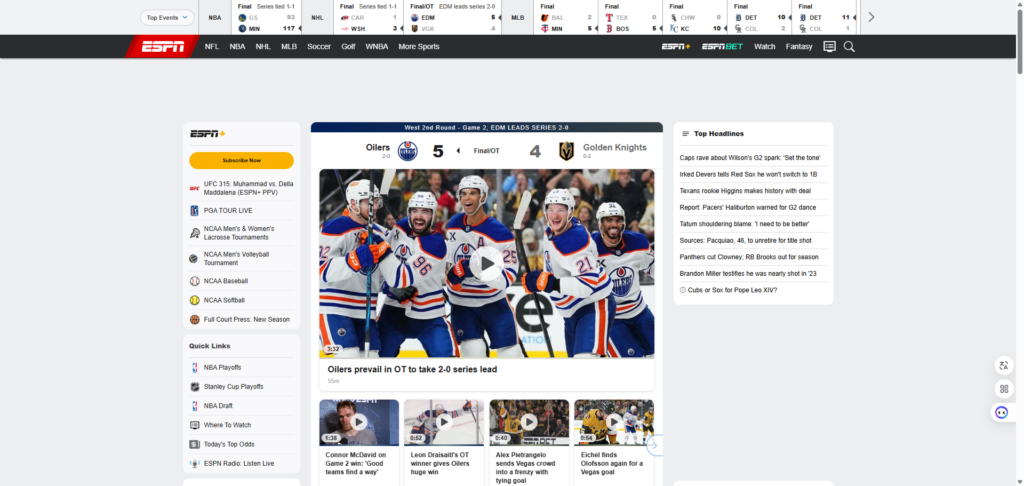Screen dimensions: 1024x486
Task: Open the WNBA menu
Action: 377,46
